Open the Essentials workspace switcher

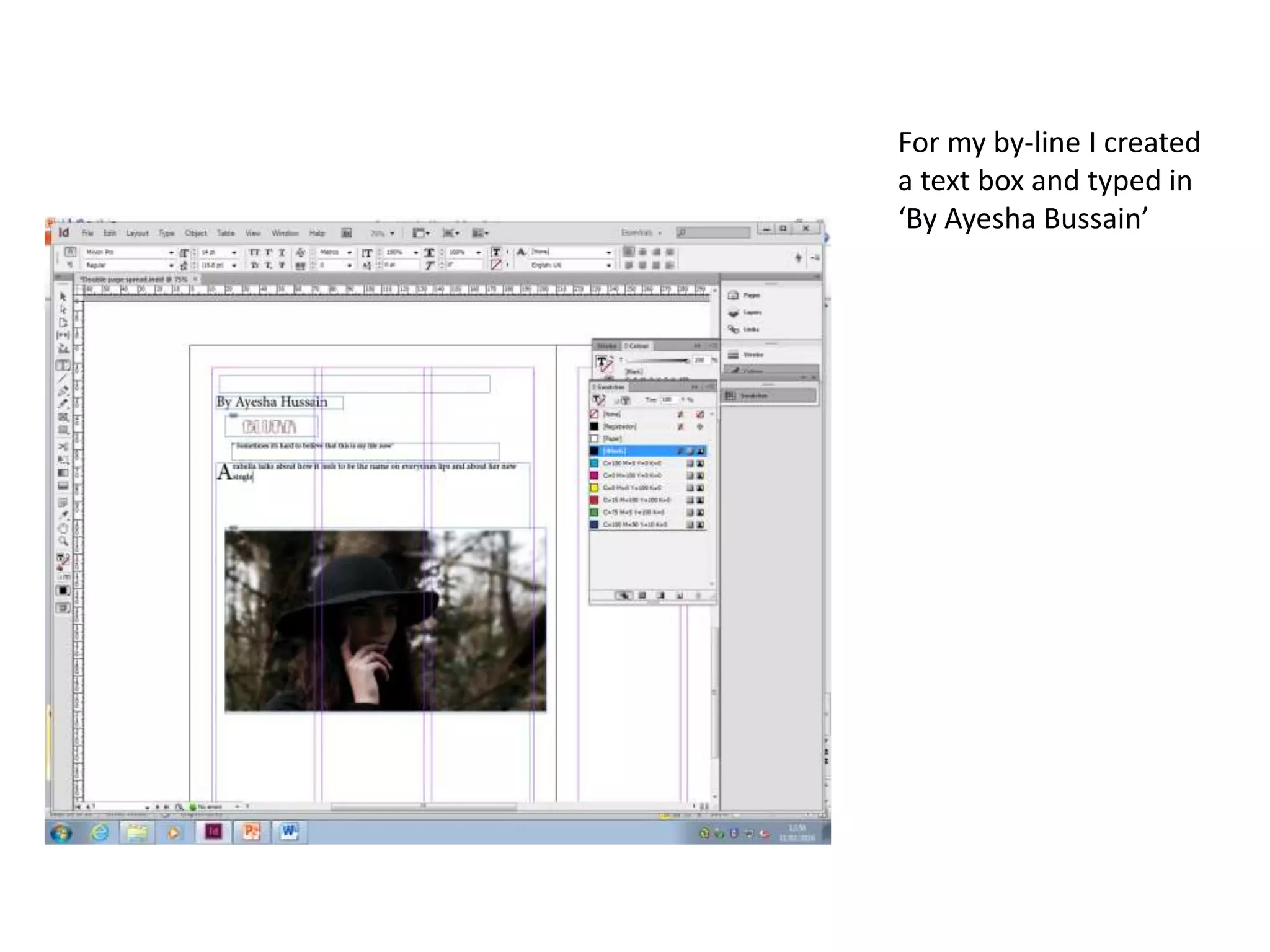click(x=642, y=233)
